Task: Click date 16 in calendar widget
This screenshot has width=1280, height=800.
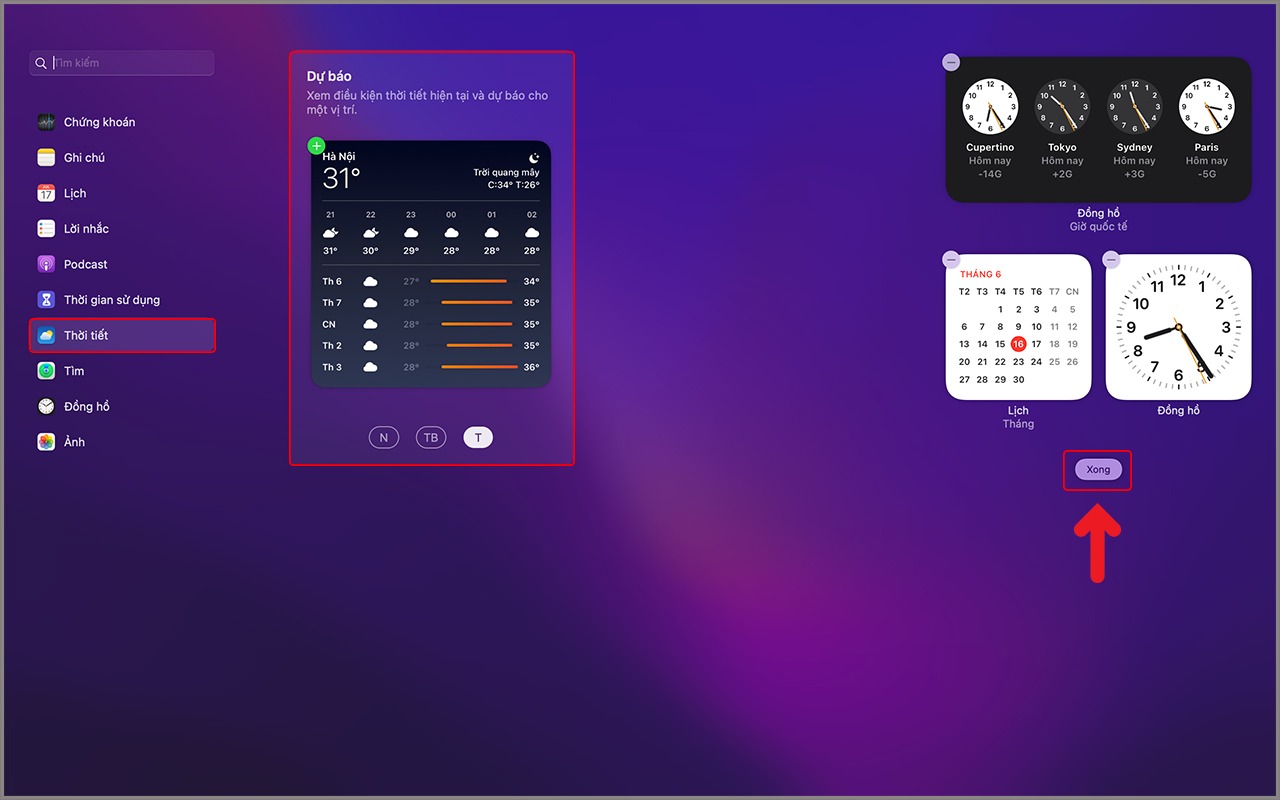Action: [x=1018, y=344]
